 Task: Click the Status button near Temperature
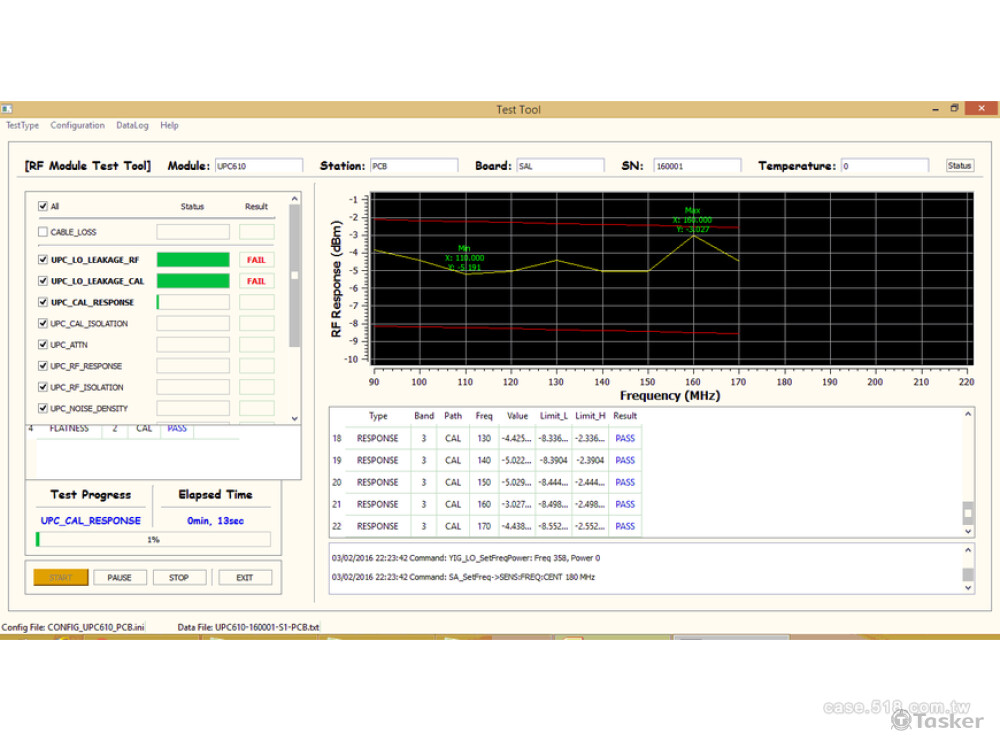(x=959, y=165)
